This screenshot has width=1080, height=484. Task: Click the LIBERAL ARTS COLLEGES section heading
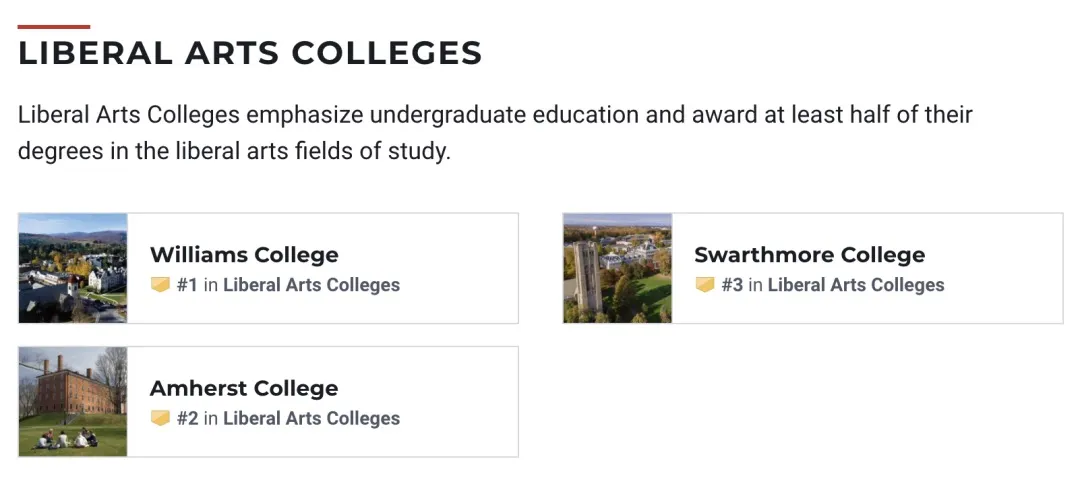pyautogui.click(x=250, y=53)
